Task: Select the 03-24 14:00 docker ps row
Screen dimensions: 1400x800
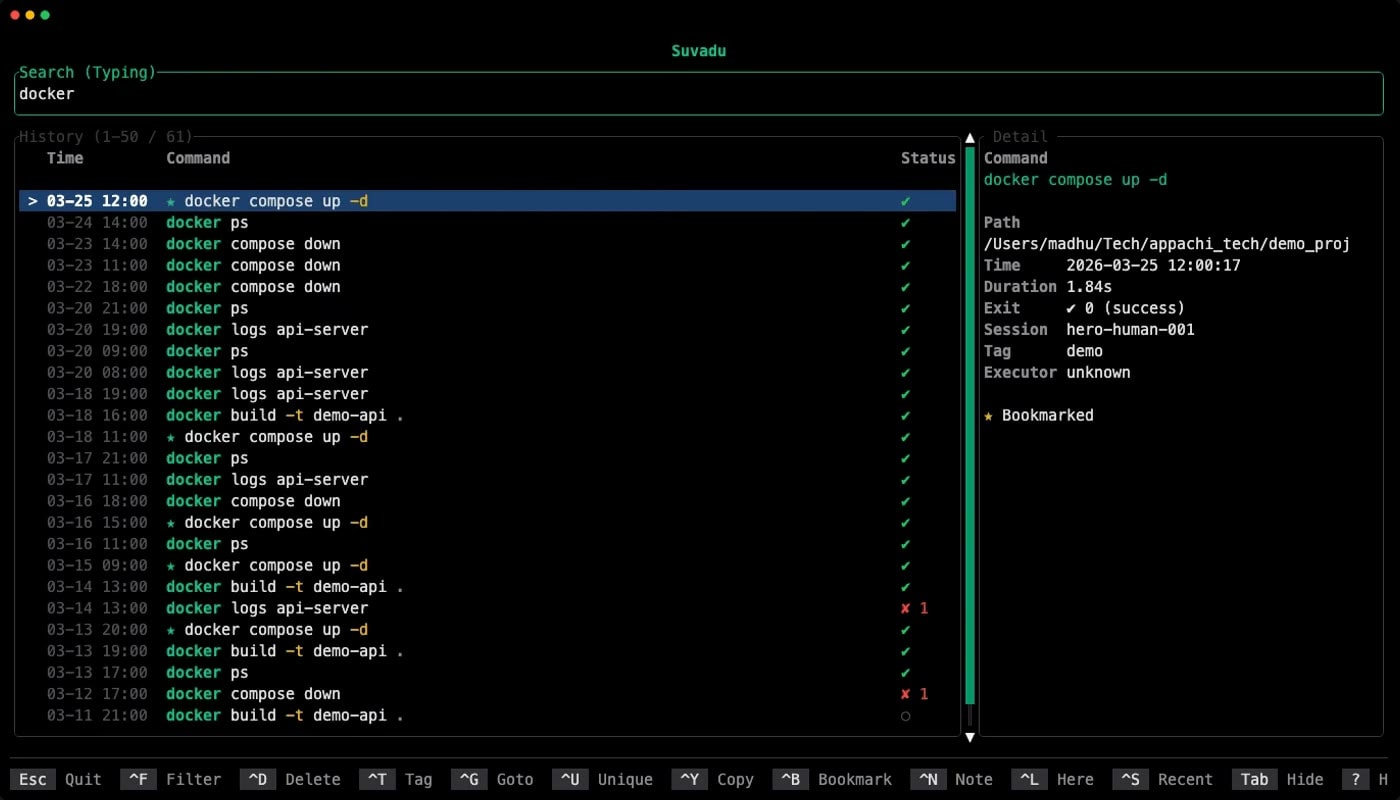Action: point(488,223)
